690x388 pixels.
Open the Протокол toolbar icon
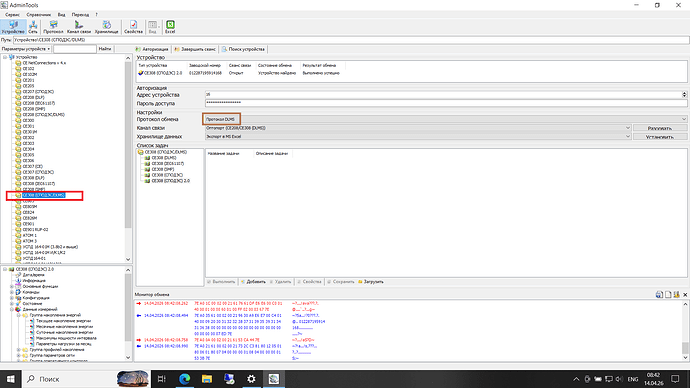coord(53,27)
